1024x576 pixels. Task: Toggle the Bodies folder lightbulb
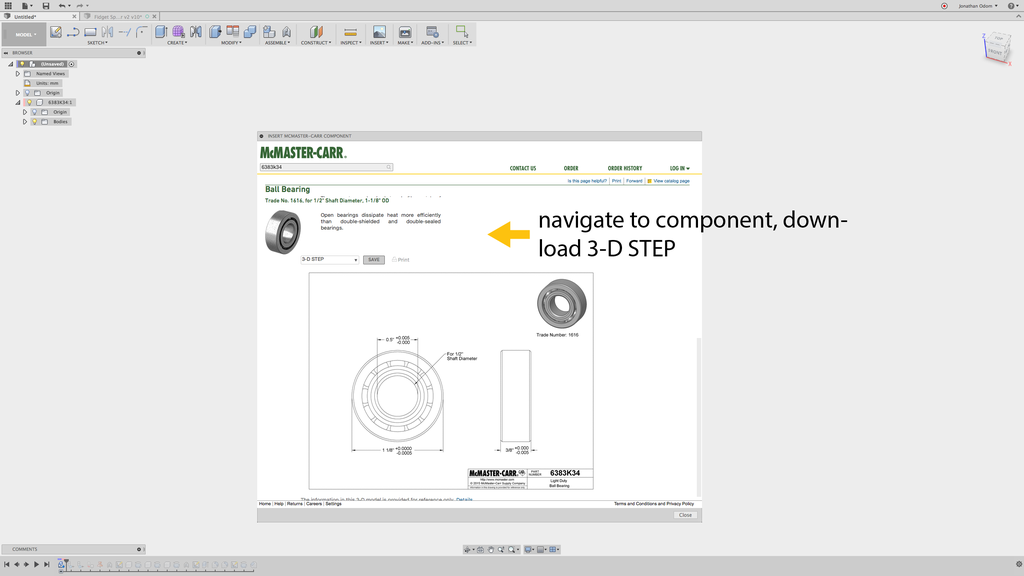pos(35,121)
